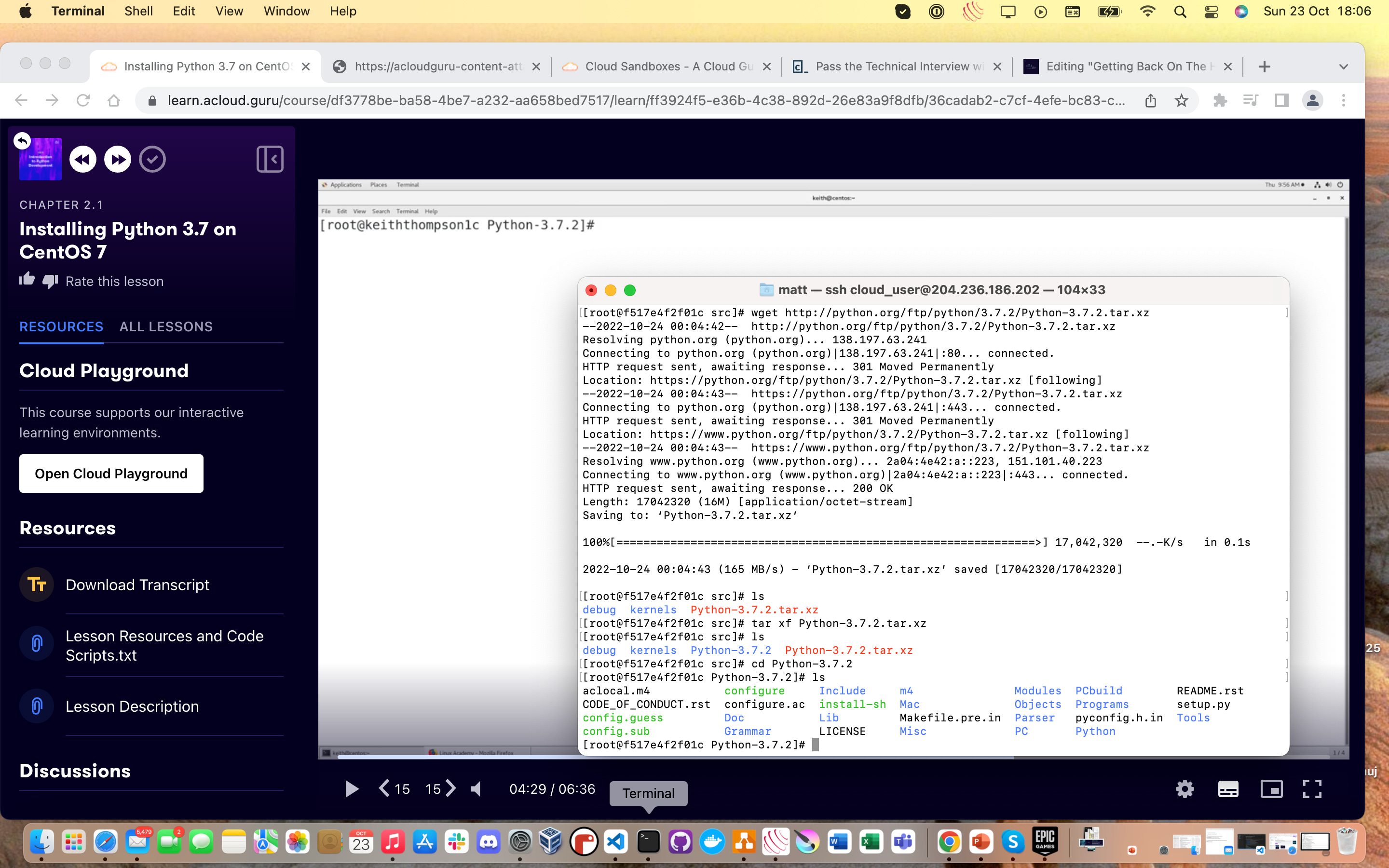Mark lesson complete checkmark
The height and width of the screenshot is (868, 1389).
(x=152, y=159)
